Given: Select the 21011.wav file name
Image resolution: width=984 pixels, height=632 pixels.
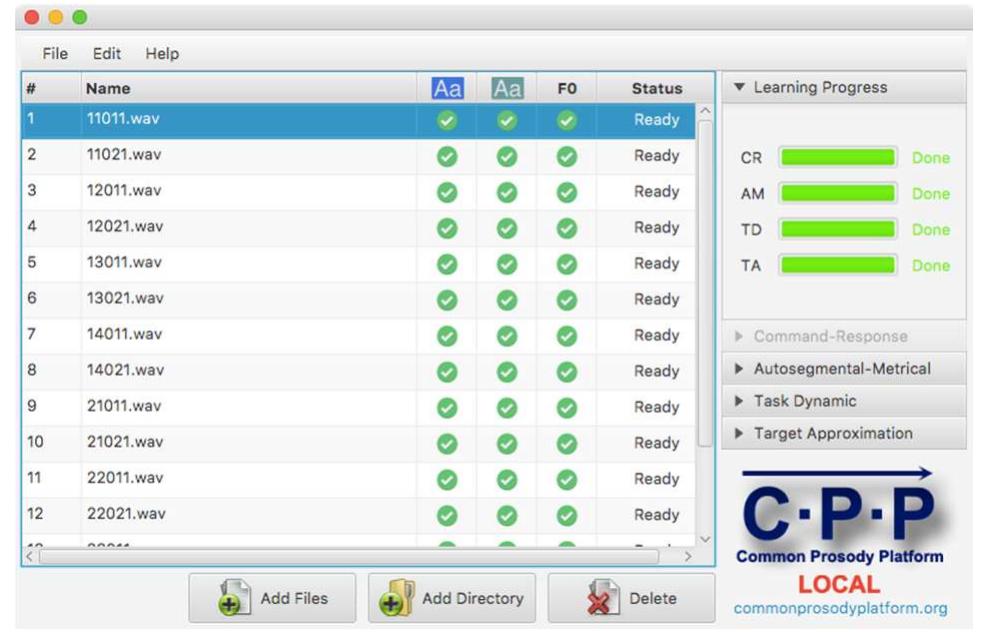Looking at the screenshot, I should (x=124, y=406).
